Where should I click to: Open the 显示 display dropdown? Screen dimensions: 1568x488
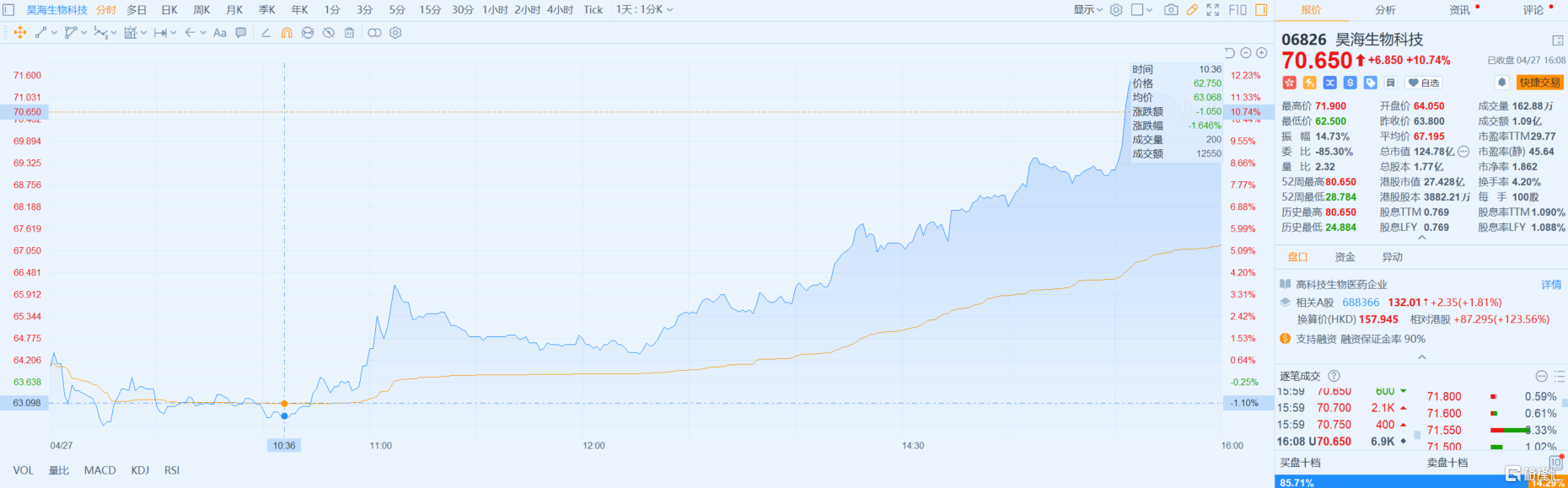(1087, 10)
